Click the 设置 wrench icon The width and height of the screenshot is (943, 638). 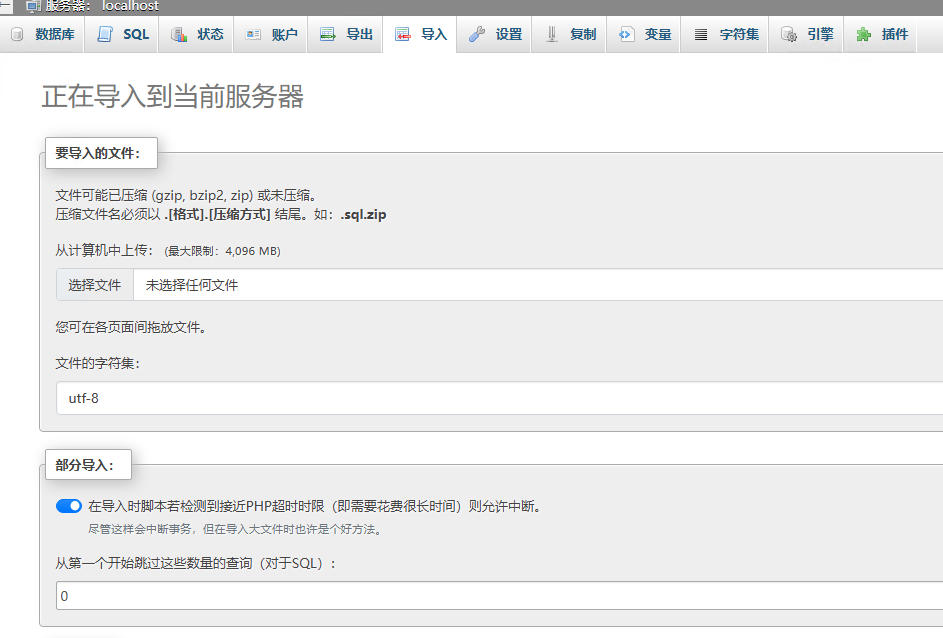[477, 35]
